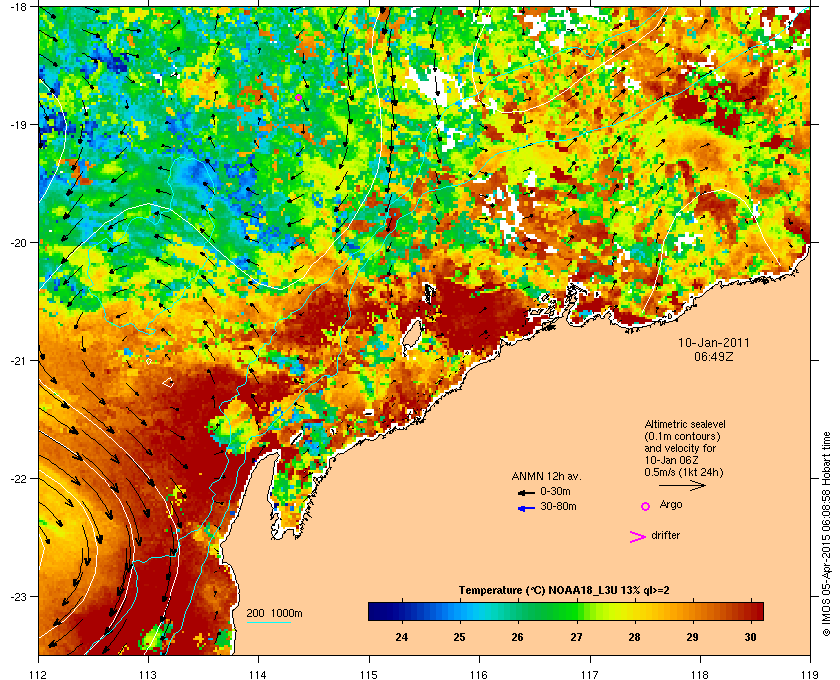The image size is (840, 680).
Task: Click the IMOS copyright timestamp text
Action: coord(826,535)
